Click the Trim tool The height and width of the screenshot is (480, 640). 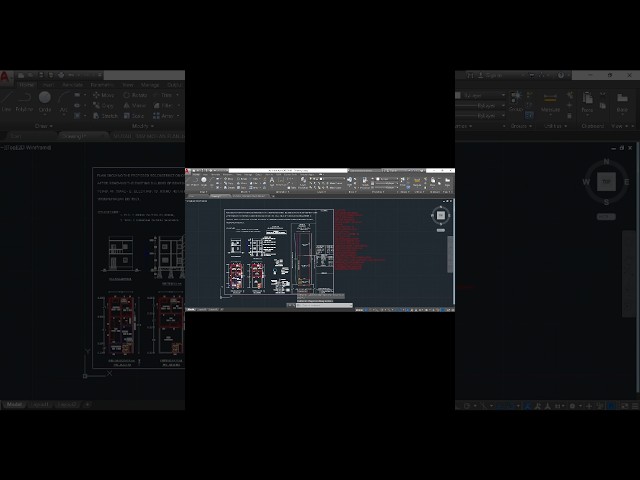[x=163, y=95]
